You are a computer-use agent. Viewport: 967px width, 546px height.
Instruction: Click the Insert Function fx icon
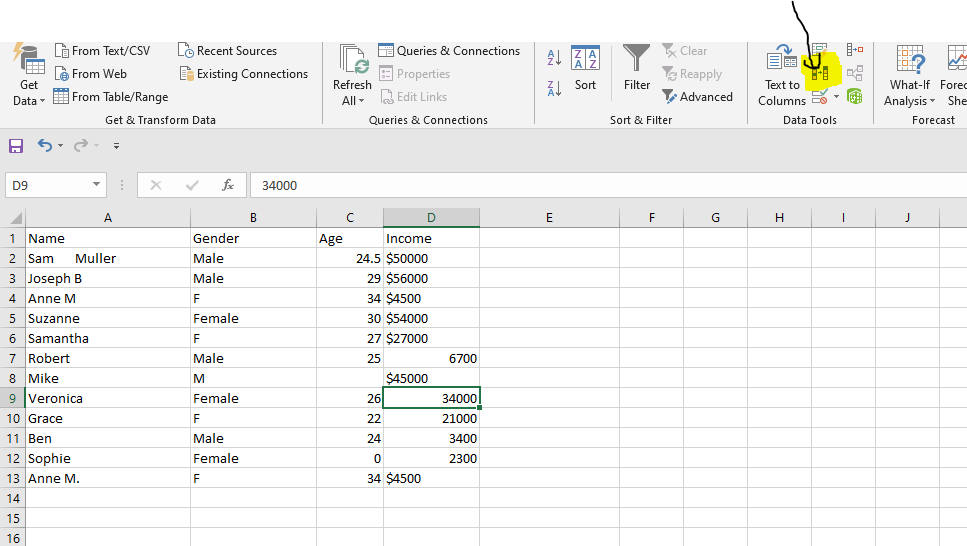228,185
